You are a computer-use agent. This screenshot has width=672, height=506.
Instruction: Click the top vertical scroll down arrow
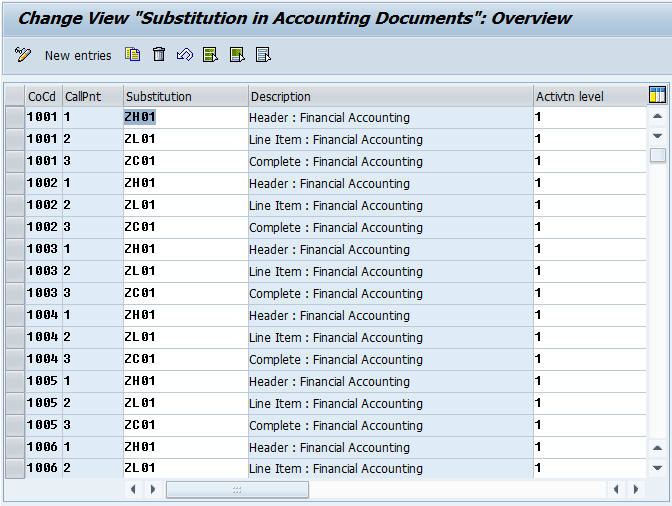coord(657,136)
